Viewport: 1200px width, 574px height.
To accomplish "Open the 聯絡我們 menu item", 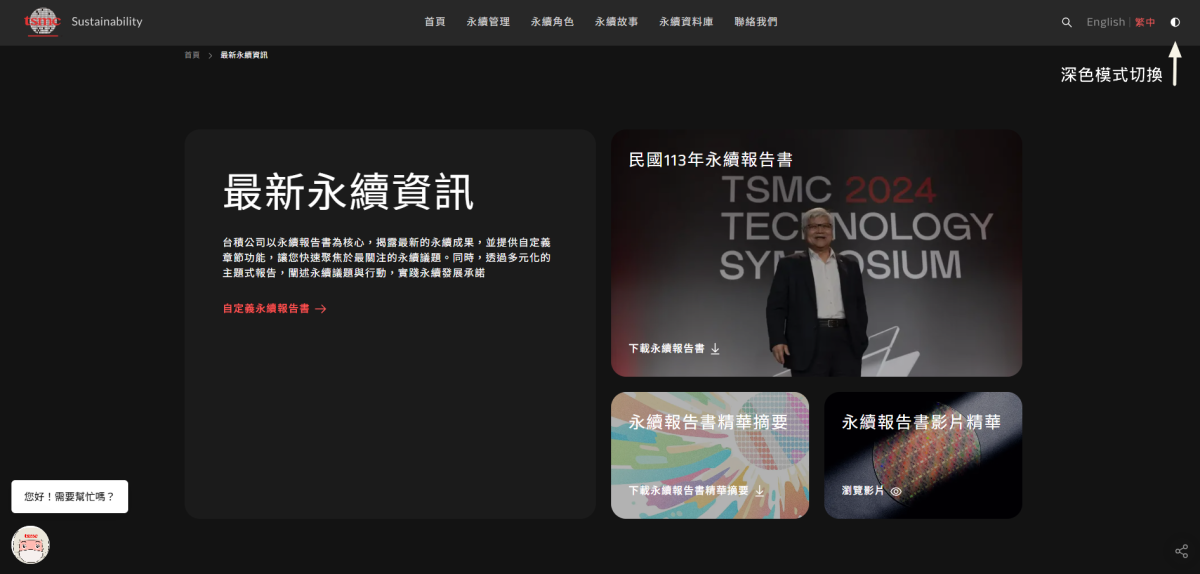I will pos(755,22).
